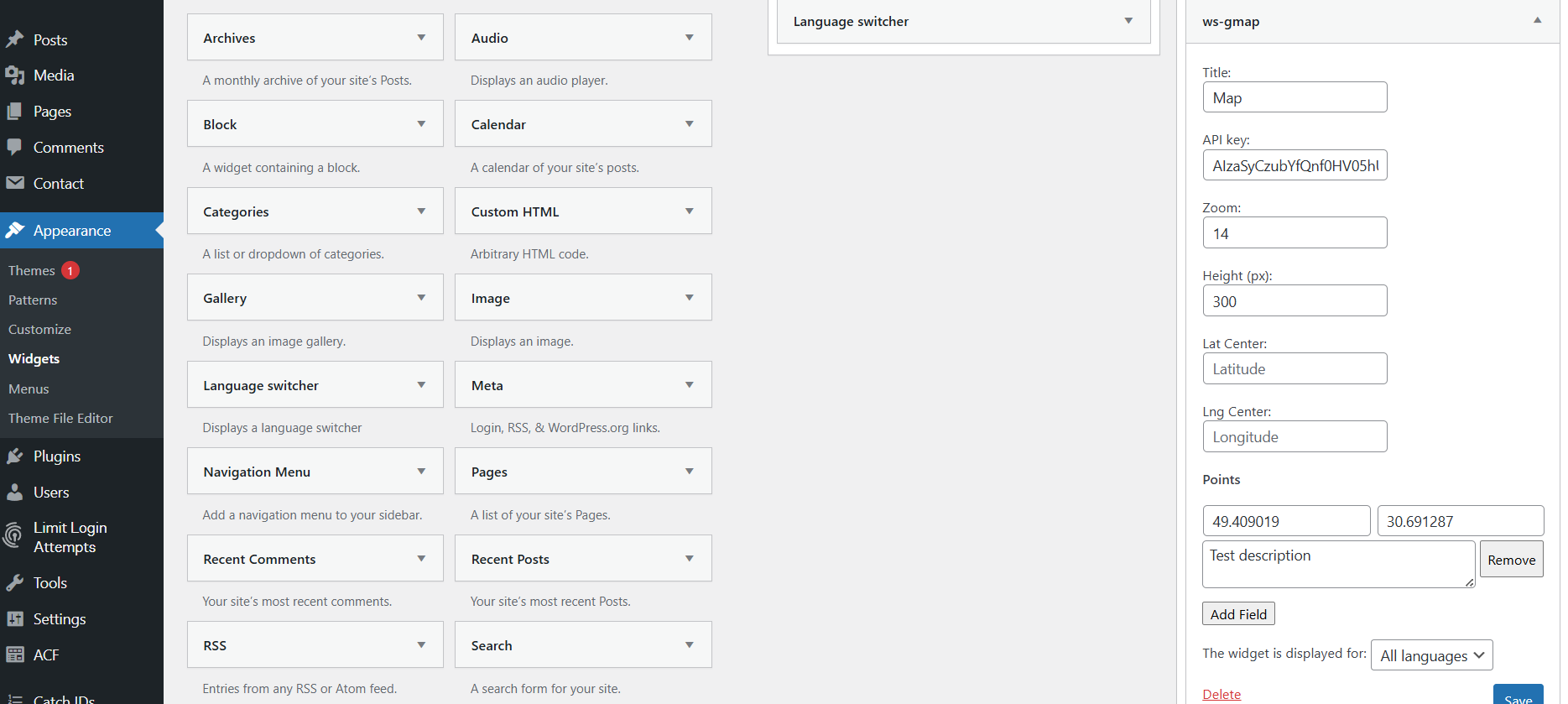Focus the Lat Center Latitude field
The height and width of the screenshot is (704, 1568).
click(1295, 369)
